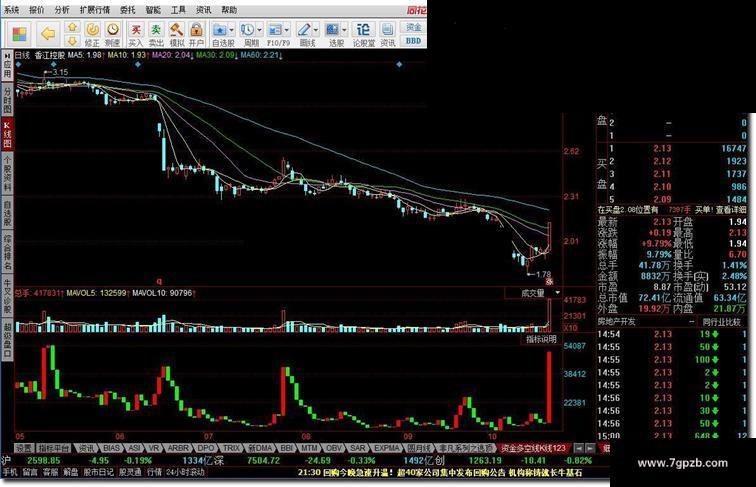
Task: Open the 帮助 help menu
Action: point(229,10)
